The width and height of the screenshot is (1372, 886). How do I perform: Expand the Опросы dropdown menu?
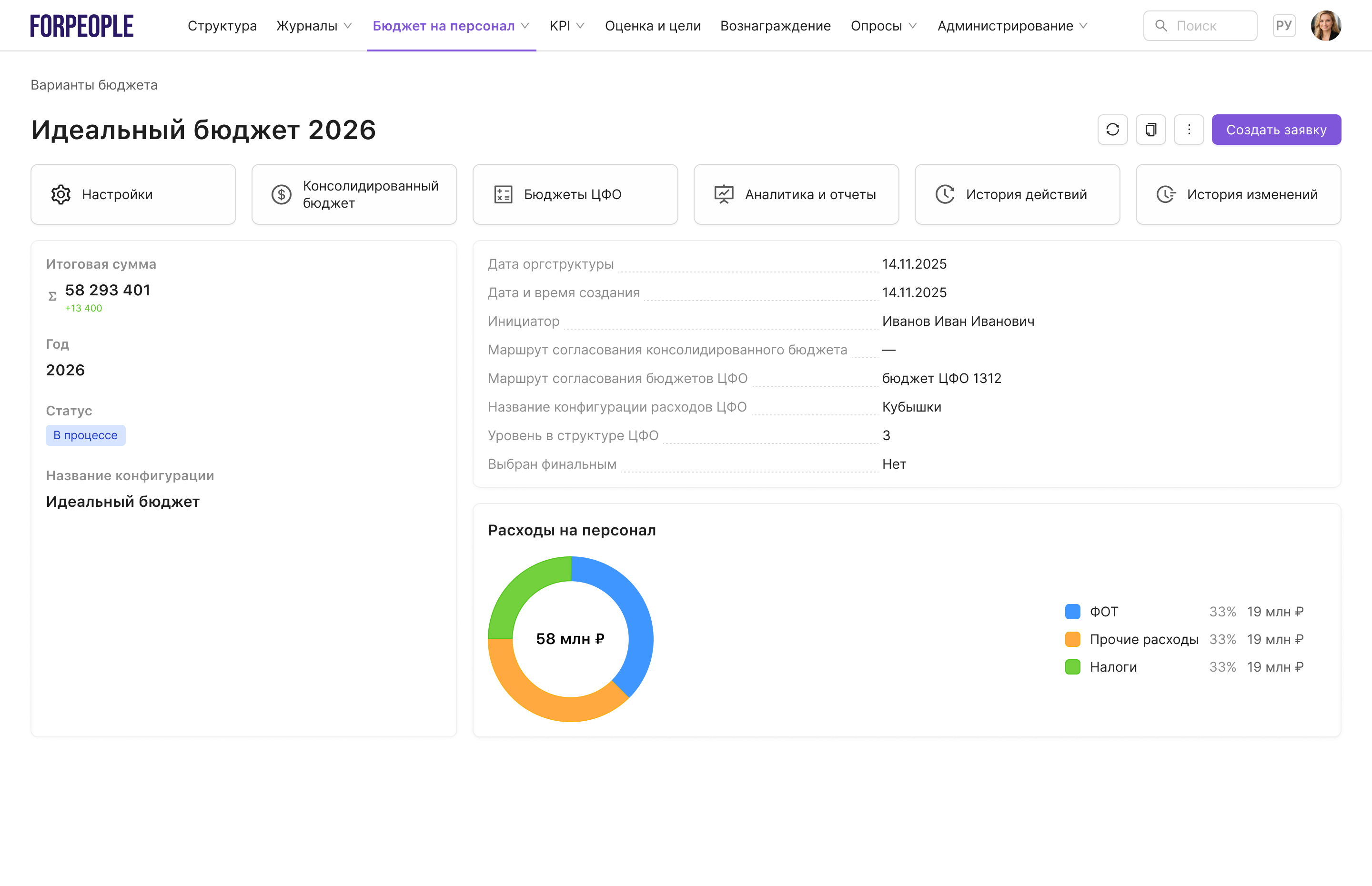[x=883, y=26]
